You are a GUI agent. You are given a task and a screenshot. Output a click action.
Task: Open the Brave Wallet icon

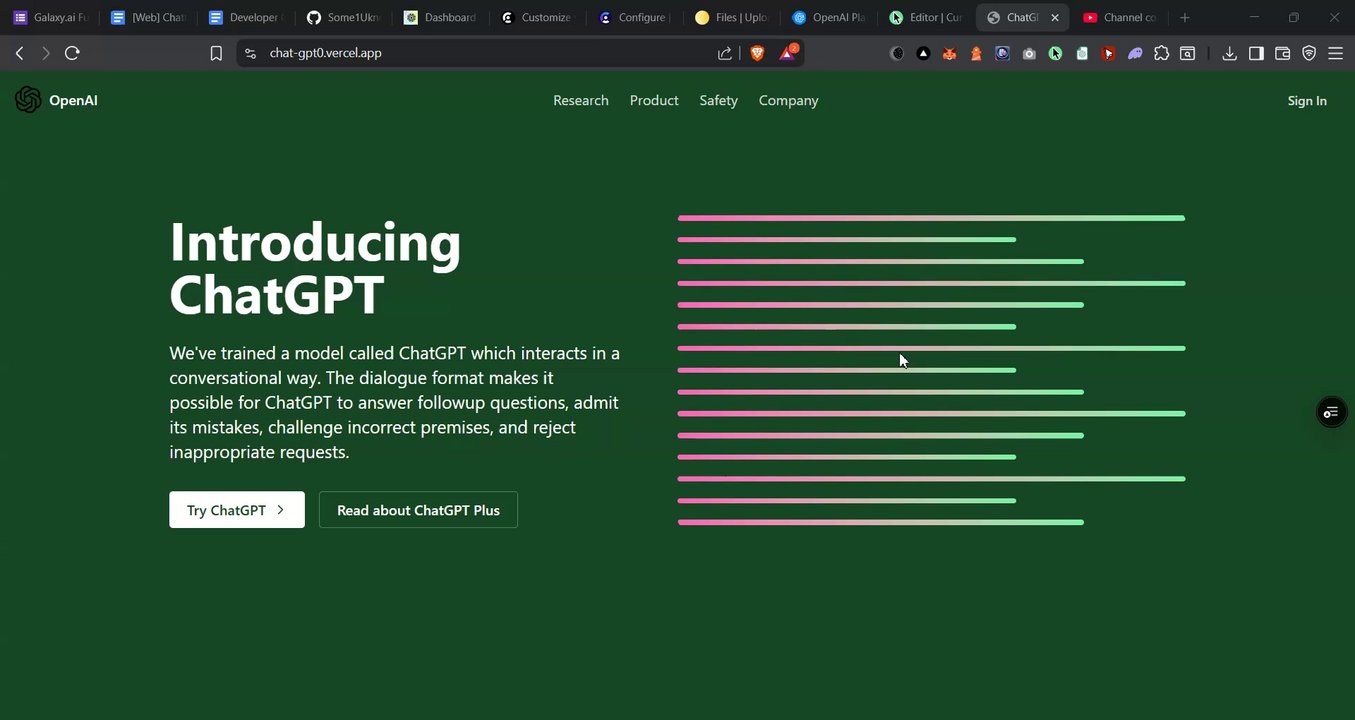point(1283,53)
